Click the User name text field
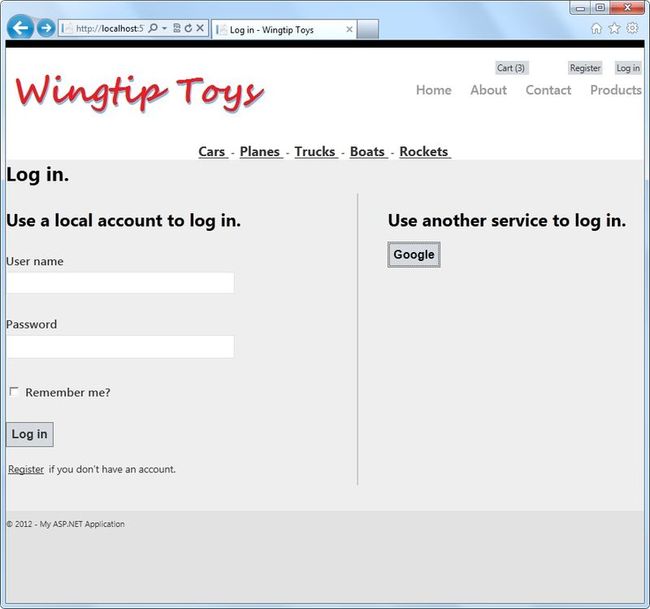Viewport: 650px width, 609px height. (120, 283)
